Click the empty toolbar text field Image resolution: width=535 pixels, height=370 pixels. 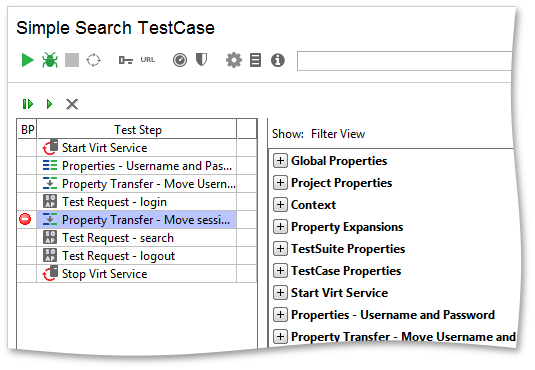(405, 61)
